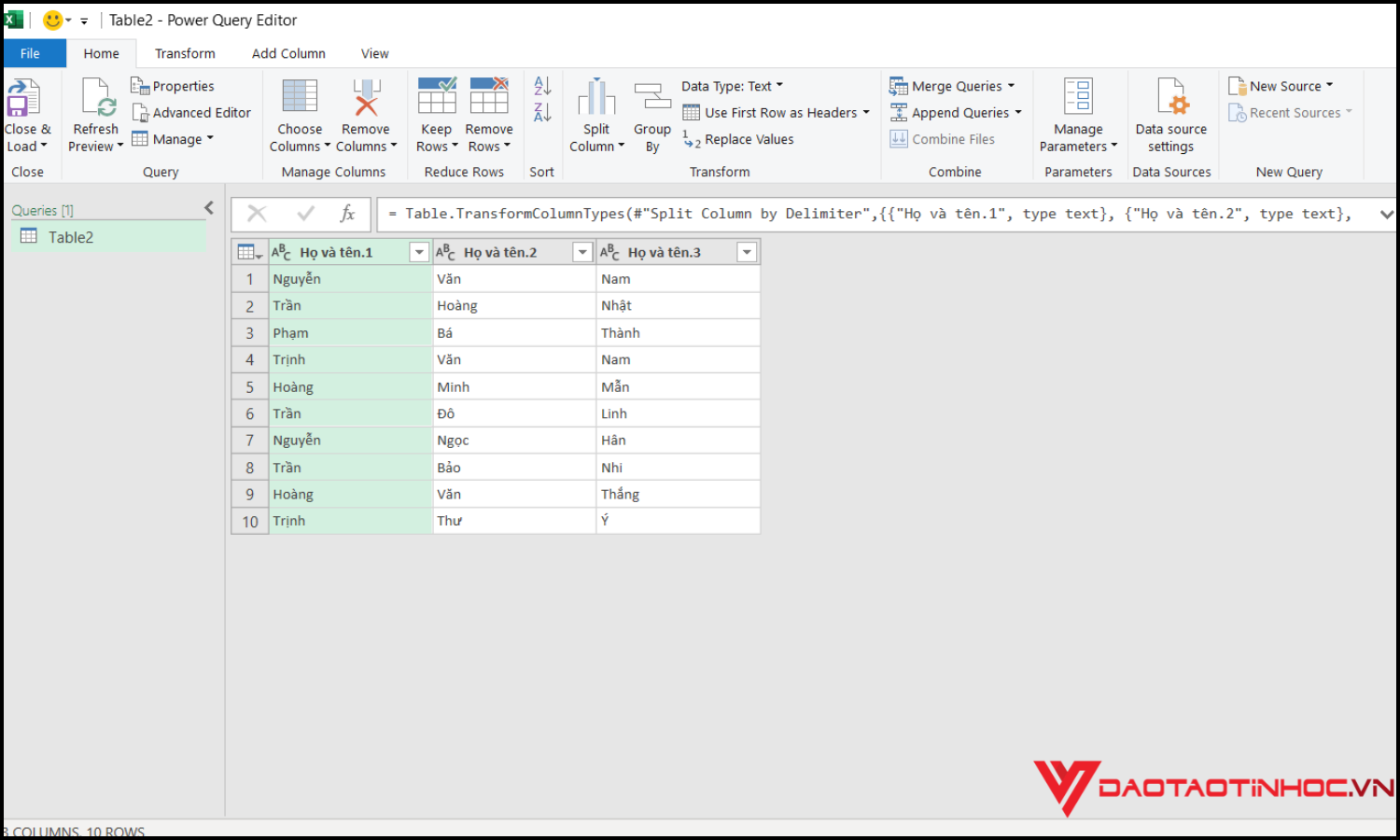The image size is (1400, 840).
Task: Click Use First Row as Headers
Action: (x=777, y=112)
